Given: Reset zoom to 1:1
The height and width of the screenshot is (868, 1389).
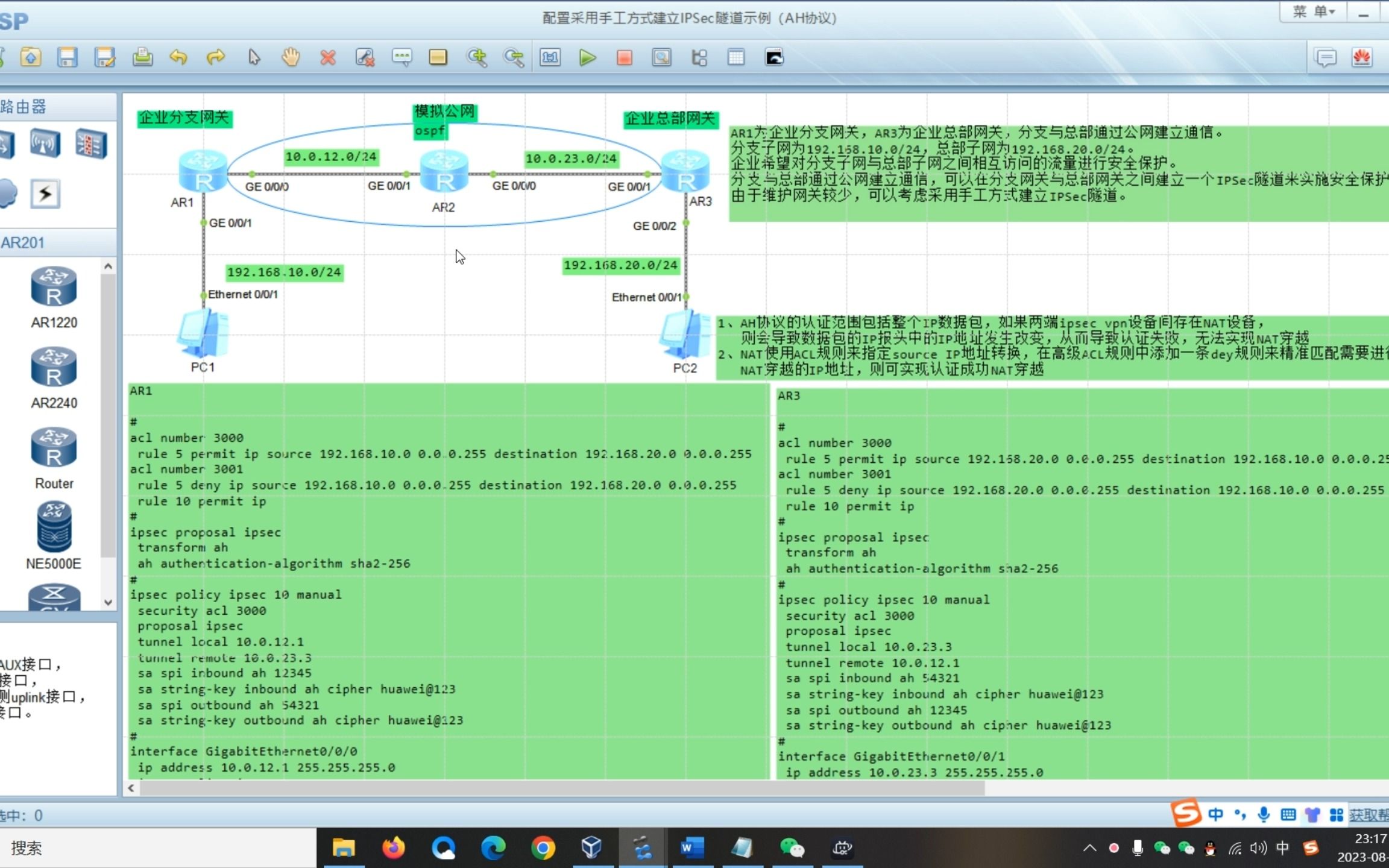Looking at the screenshot, I should pos(550,58).
